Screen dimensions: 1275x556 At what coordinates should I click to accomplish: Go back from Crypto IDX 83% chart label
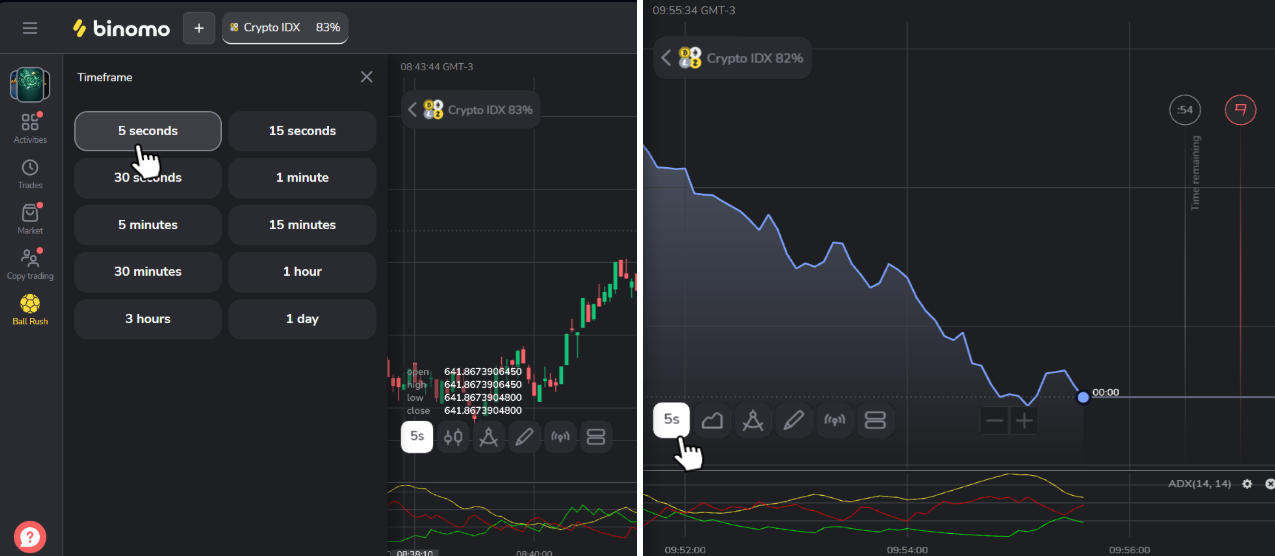413,110
